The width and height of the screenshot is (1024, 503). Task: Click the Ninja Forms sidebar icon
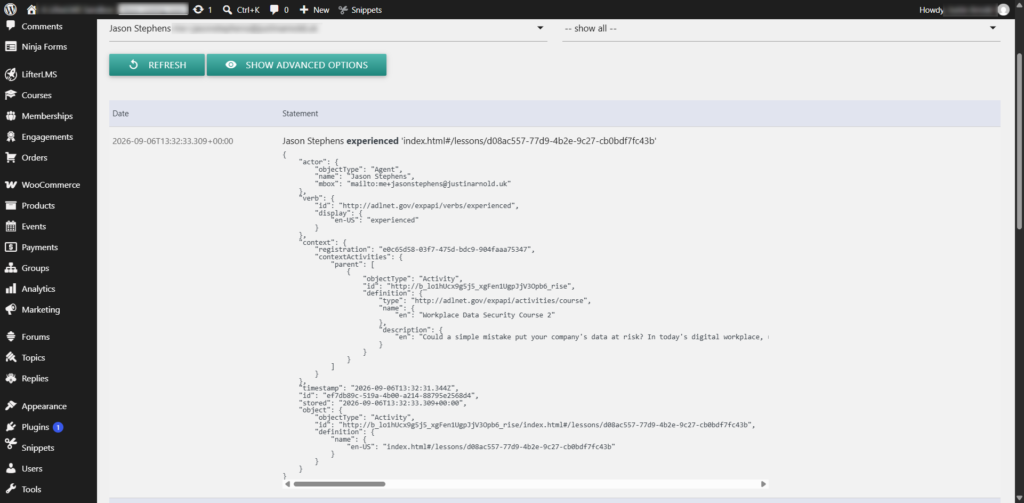point(10,47)
